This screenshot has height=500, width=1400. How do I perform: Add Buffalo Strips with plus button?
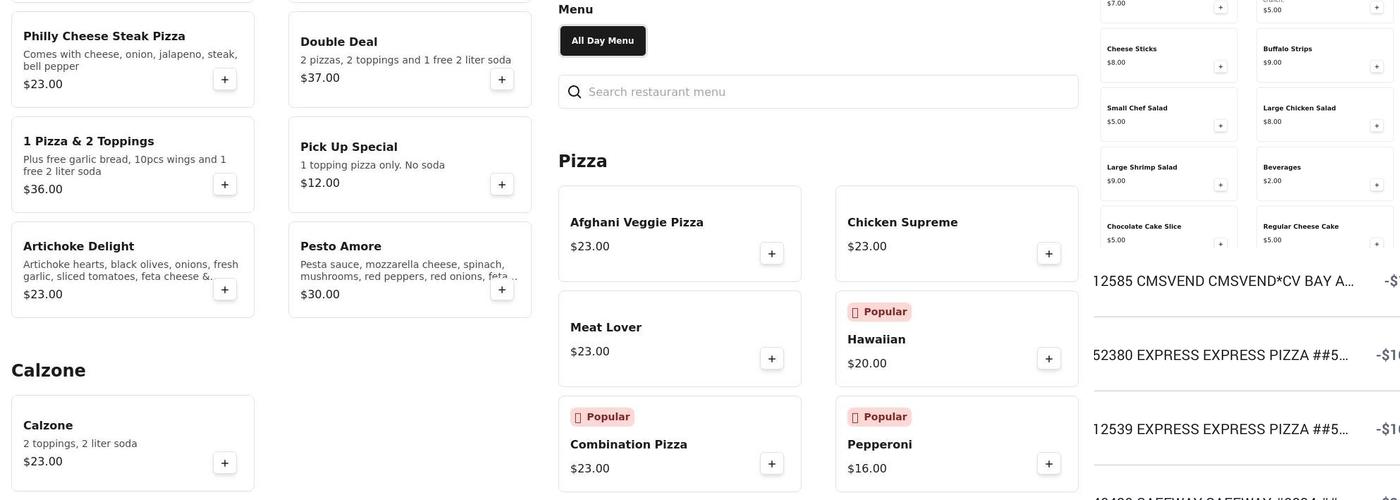(x=1376, y=67)
